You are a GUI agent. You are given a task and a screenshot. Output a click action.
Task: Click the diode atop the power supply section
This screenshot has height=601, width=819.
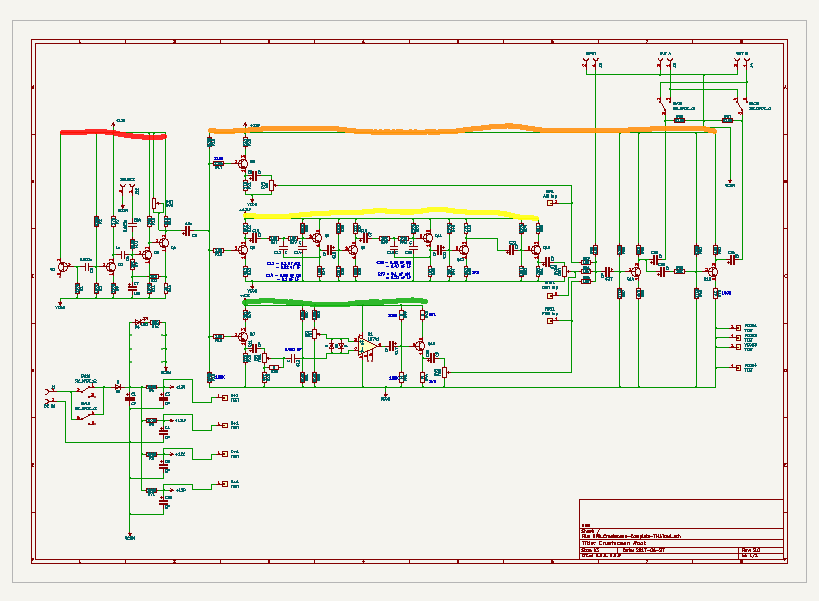(143, 322)
